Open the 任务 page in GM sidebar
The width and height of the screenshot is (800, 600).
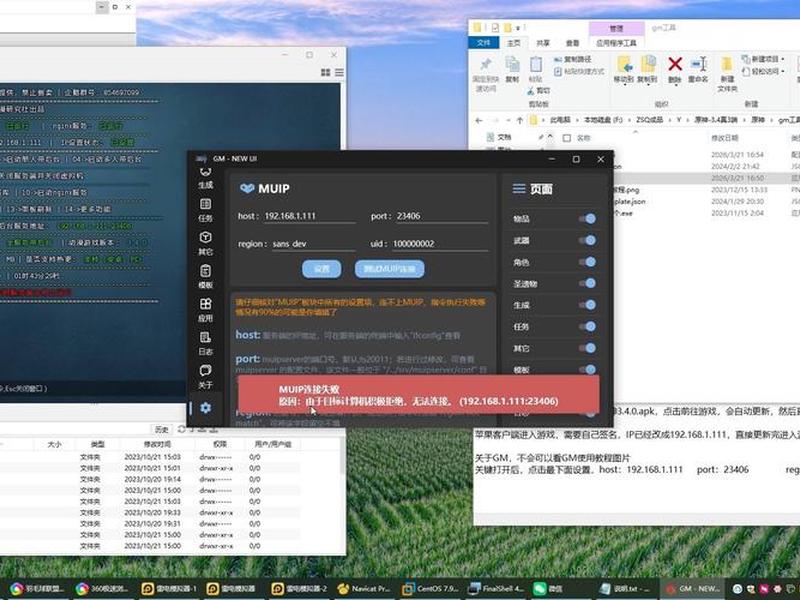[206, 210]
